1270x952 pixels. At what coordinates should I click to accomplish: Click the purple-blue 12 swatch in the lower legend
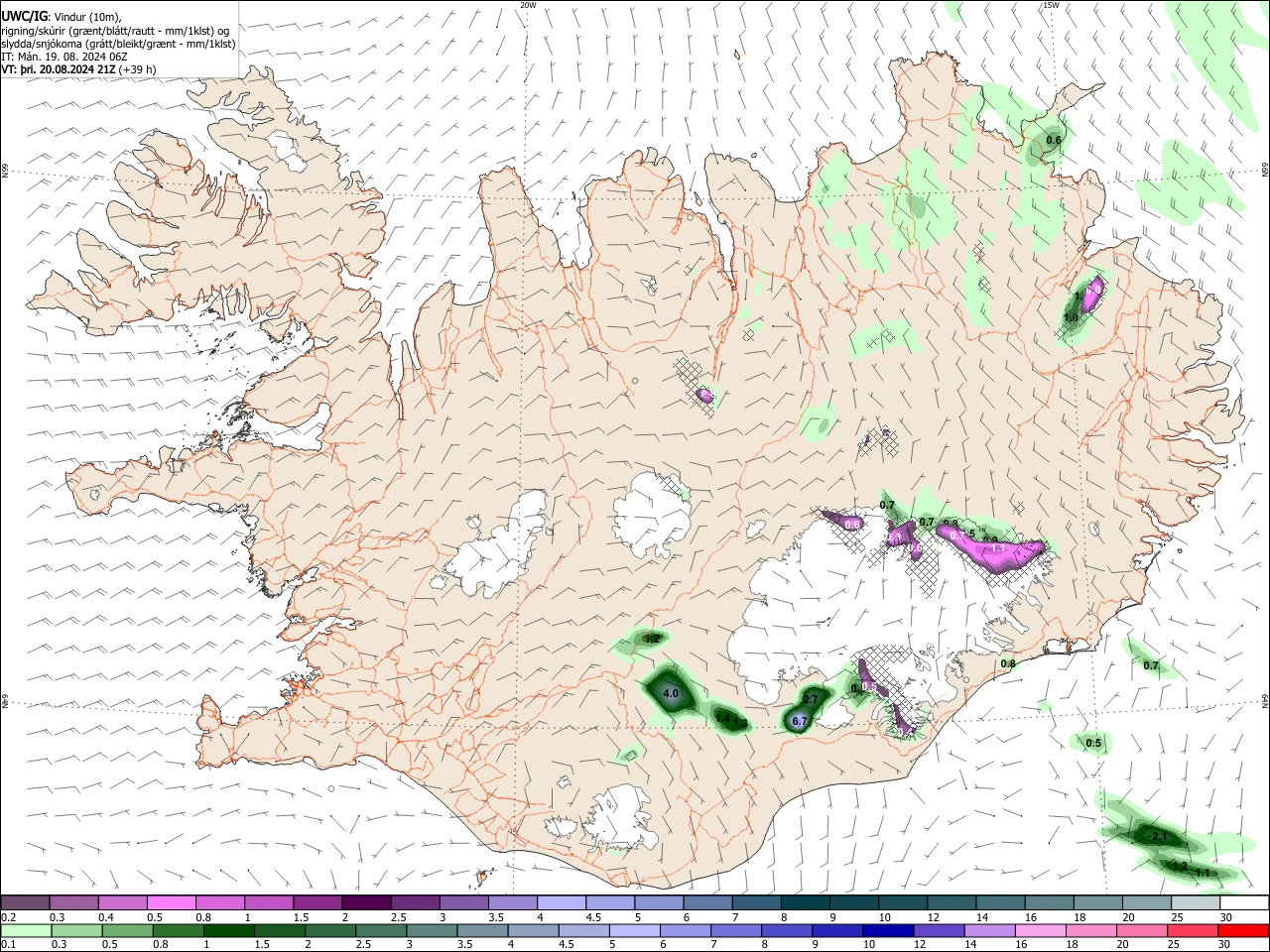[939, 930]
